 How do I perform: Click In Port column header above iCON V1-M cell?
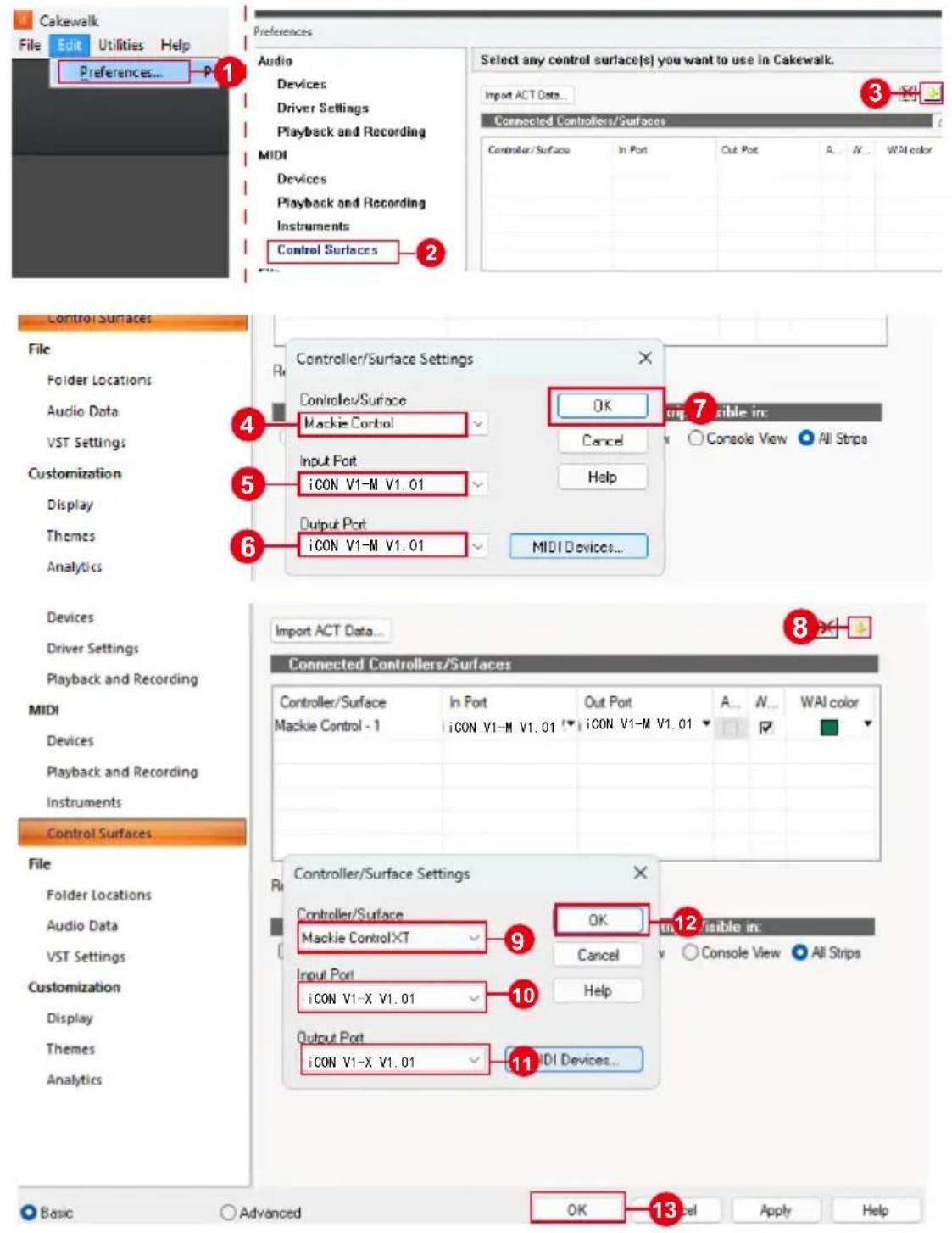[468, 701]
